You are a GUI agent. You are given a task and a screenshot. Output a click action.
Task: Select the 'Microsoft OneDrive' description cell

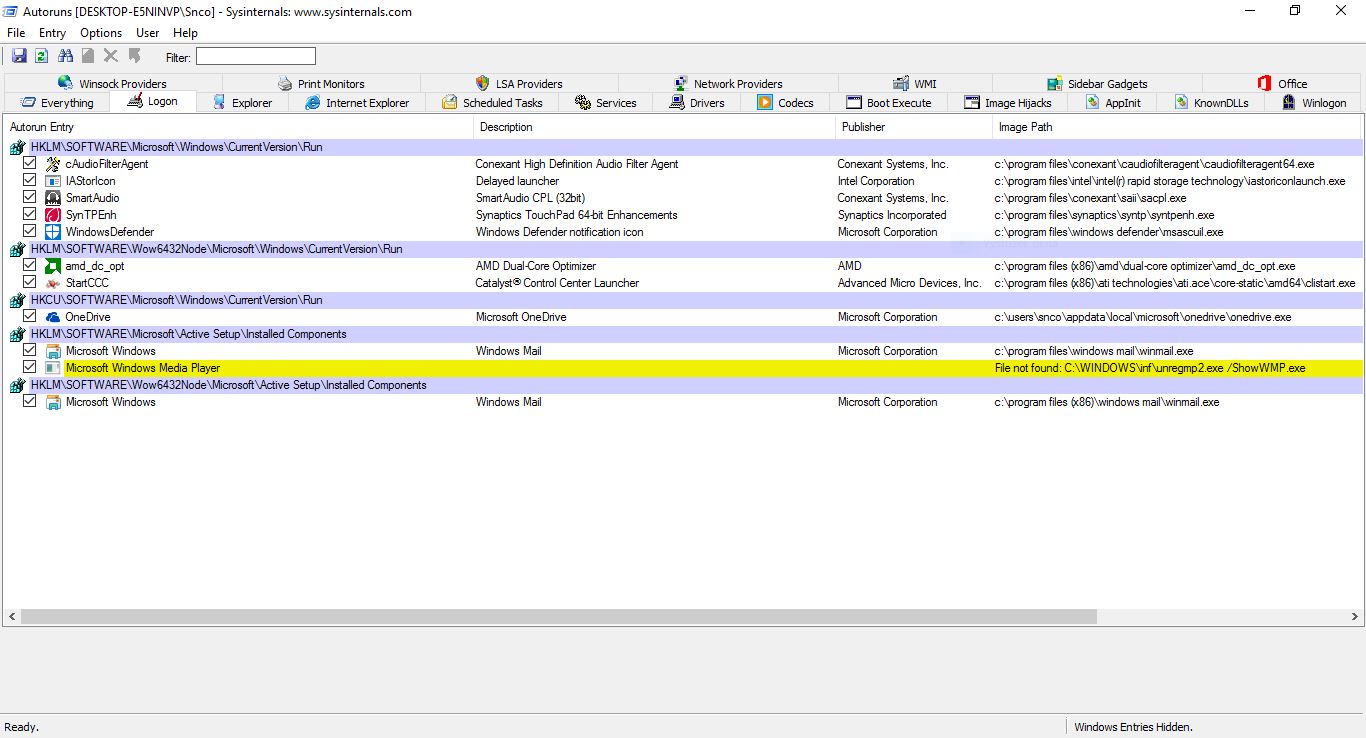(x=521, y=317)
